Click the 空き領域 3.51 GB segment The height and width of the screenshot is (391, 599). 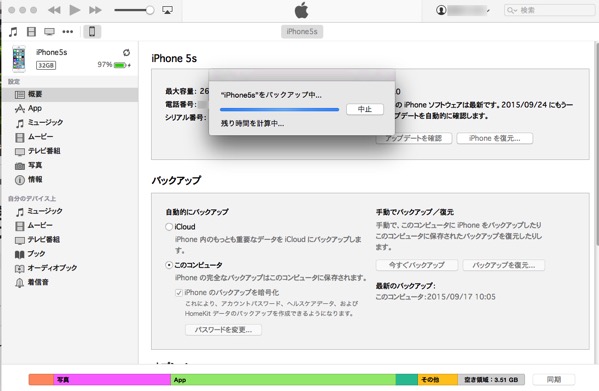[491, 380]
